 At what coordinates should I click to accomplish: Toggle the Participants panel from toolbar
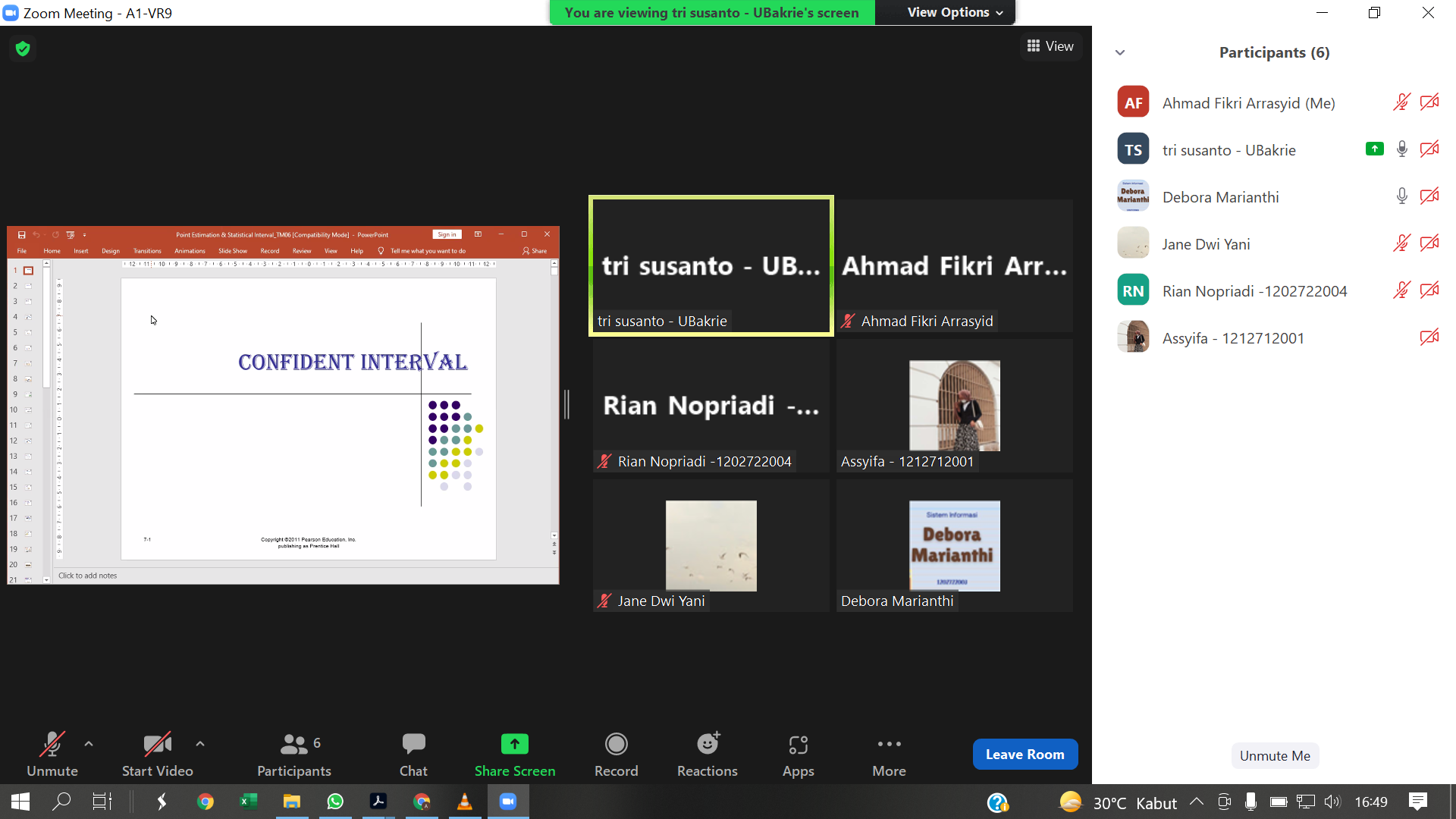294,755
